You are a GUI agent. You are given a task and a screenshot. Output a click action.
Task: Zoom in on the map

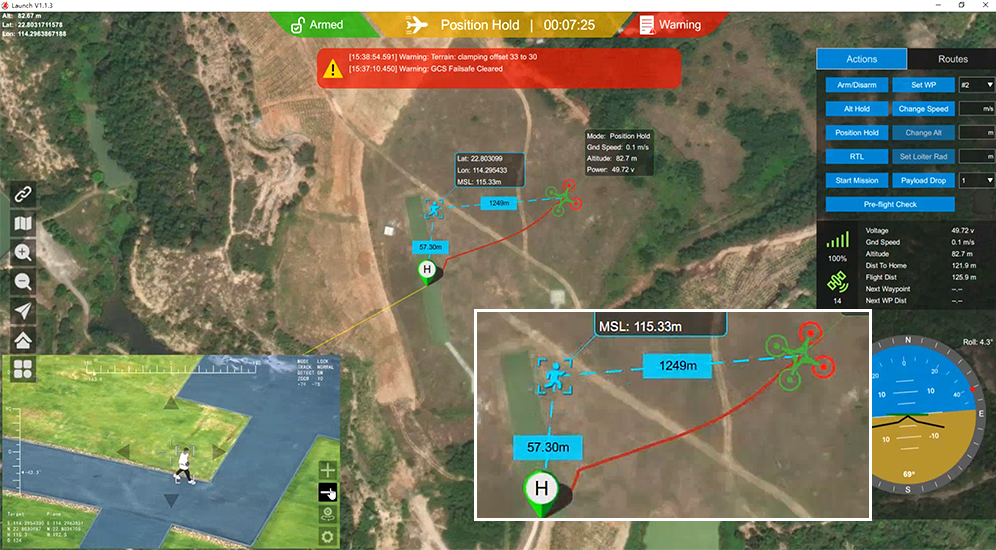[x=24, y=253]
